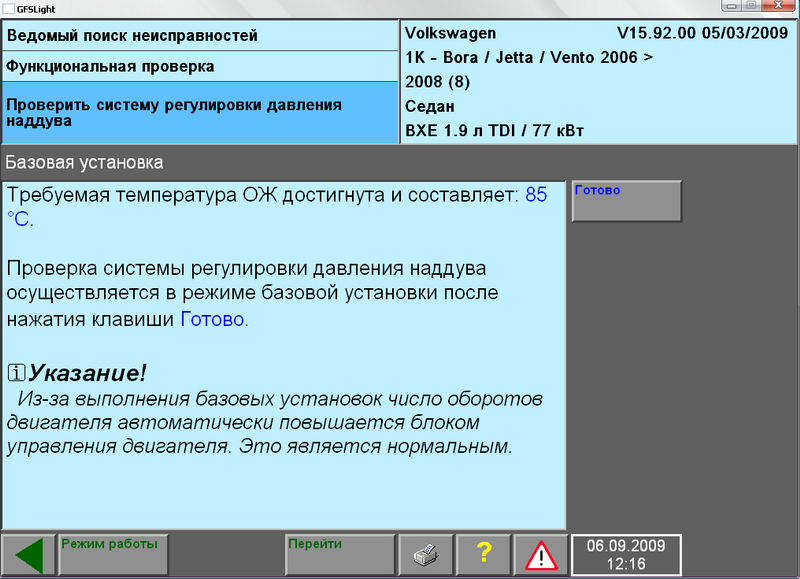Viewport: 800px width, 579px height.
Task: Click the date and time display 06.09.2009
Action: (x=626, y=555)
